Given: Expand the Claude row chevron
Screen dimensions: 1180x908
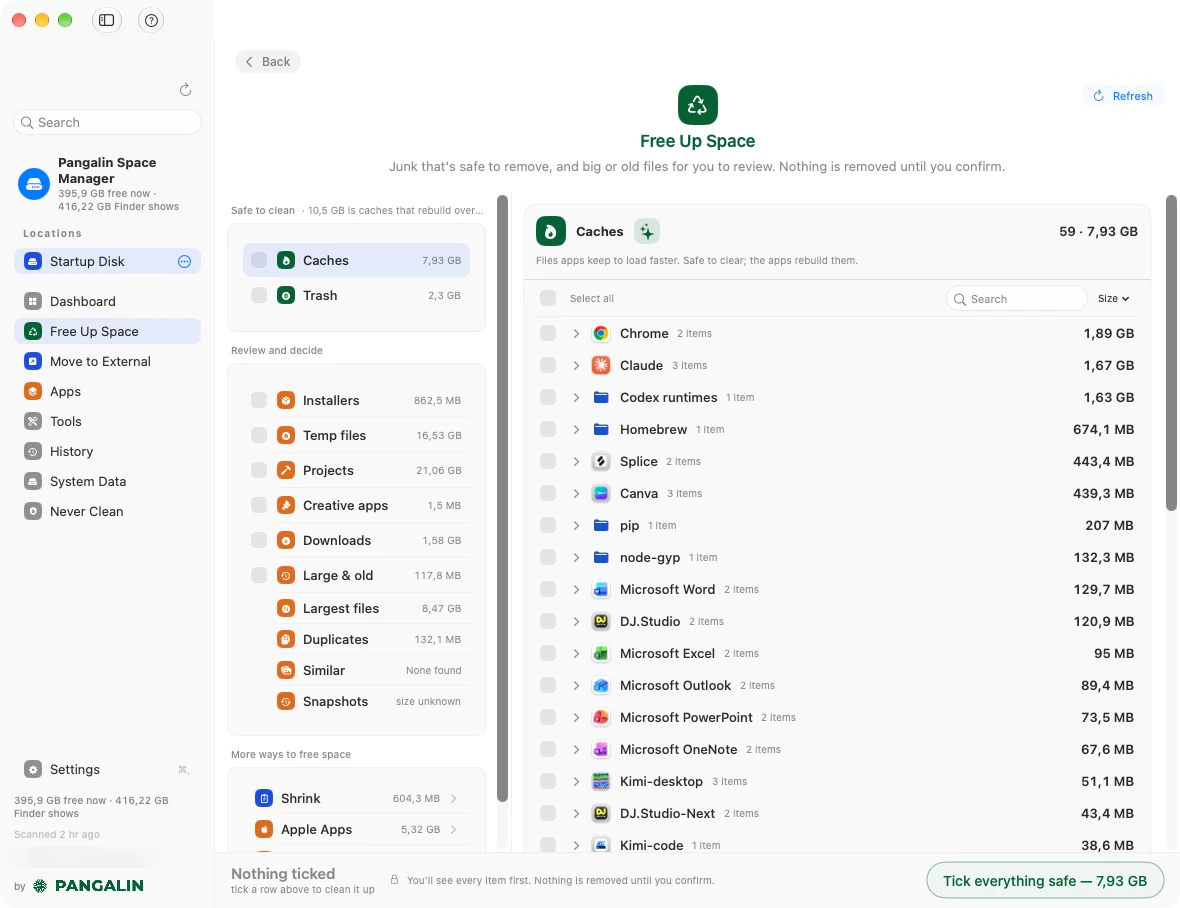Looking at the screenshot, I should click(x=576, y=366).
